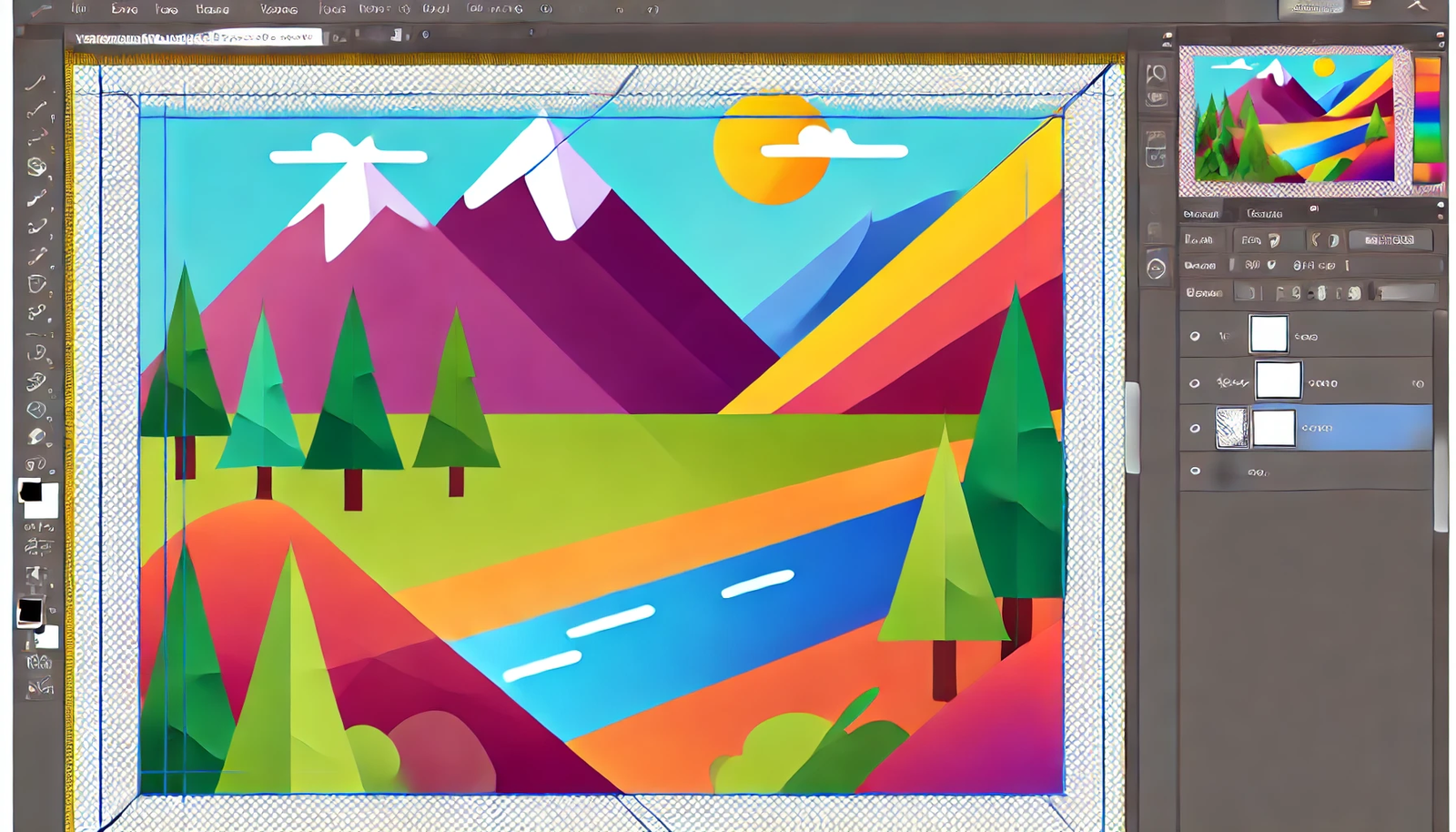This screenshot has height=832, width=1456.
Task: Select the topmost tool in left toolbar
Action: click(x=35, y=84)
